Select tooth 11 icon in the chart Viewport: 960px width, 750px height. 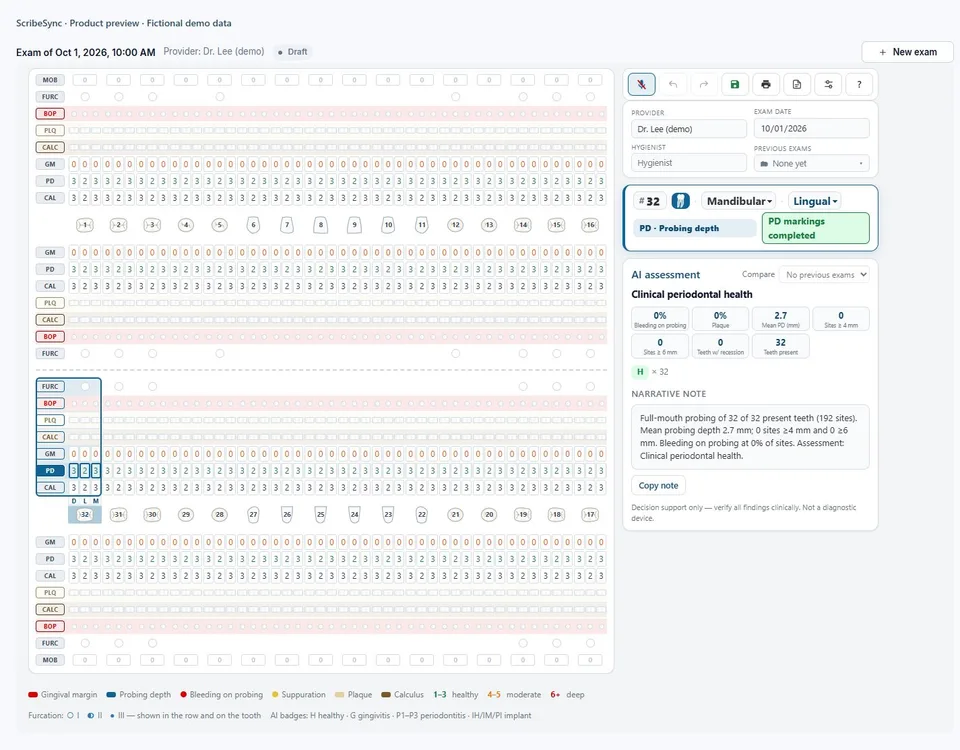[x=422, y=225]
